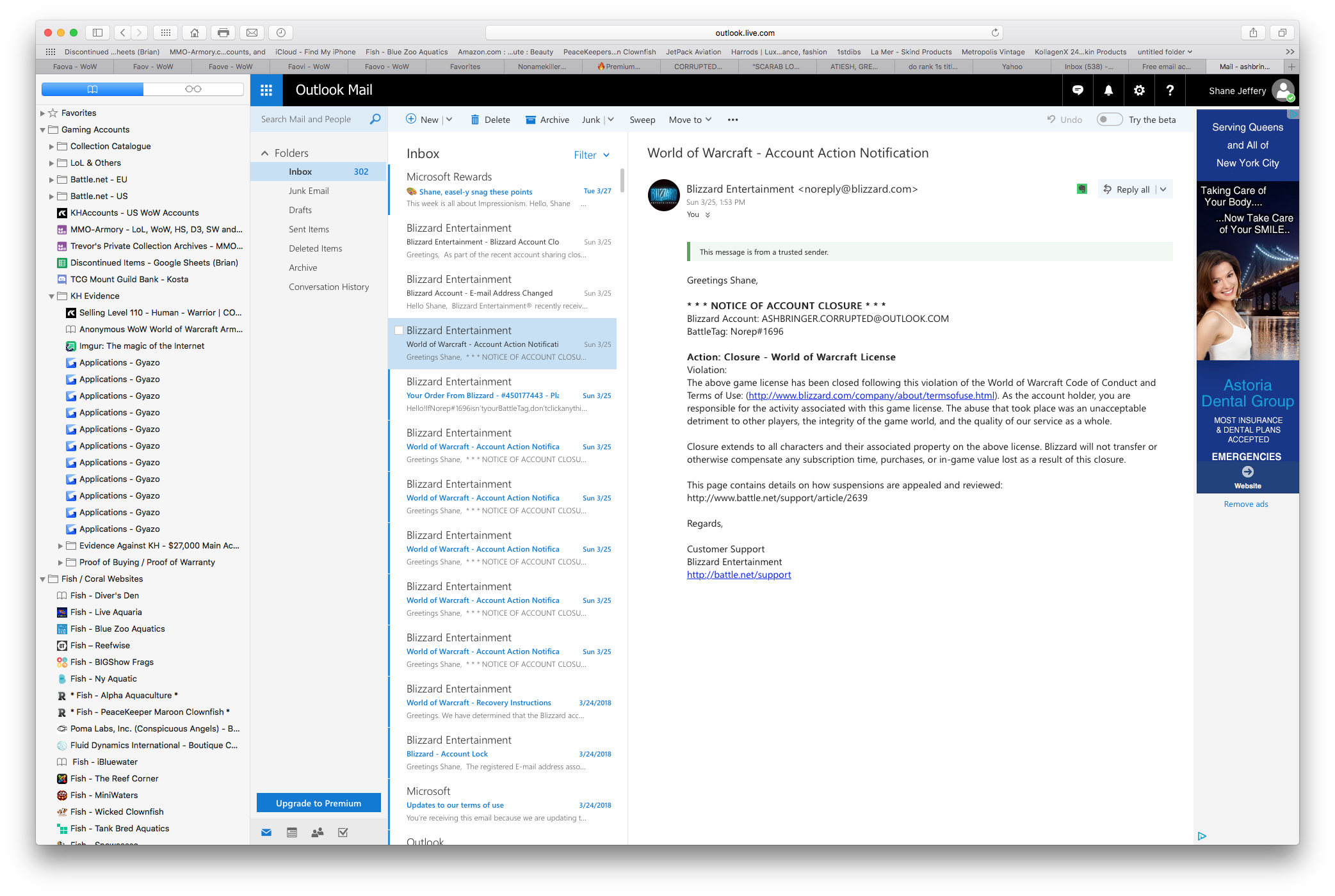
Task: Click Upgrade to Premium button
Action: [318, 803]
